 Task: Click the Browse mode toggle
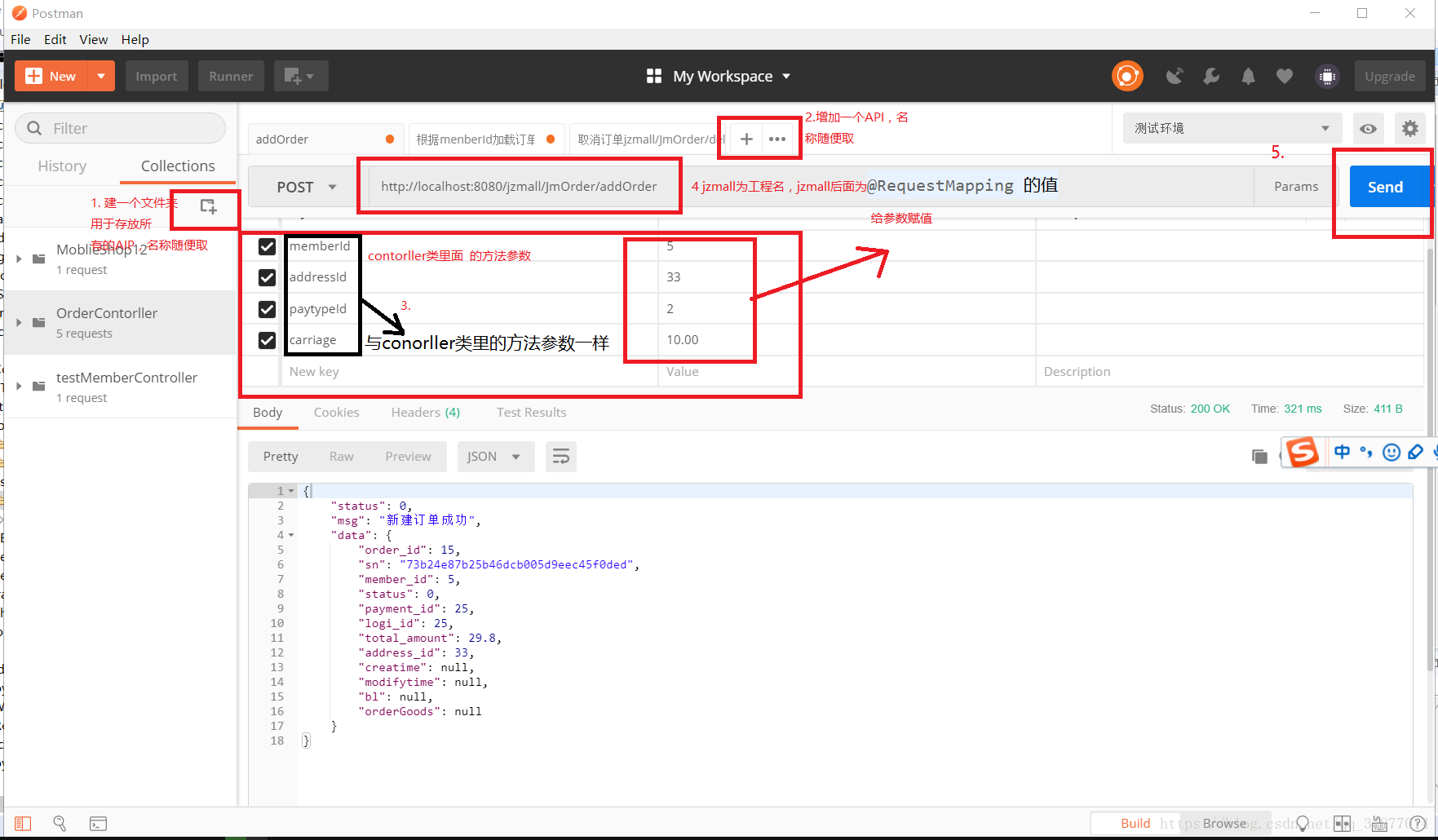[1225, 824]
